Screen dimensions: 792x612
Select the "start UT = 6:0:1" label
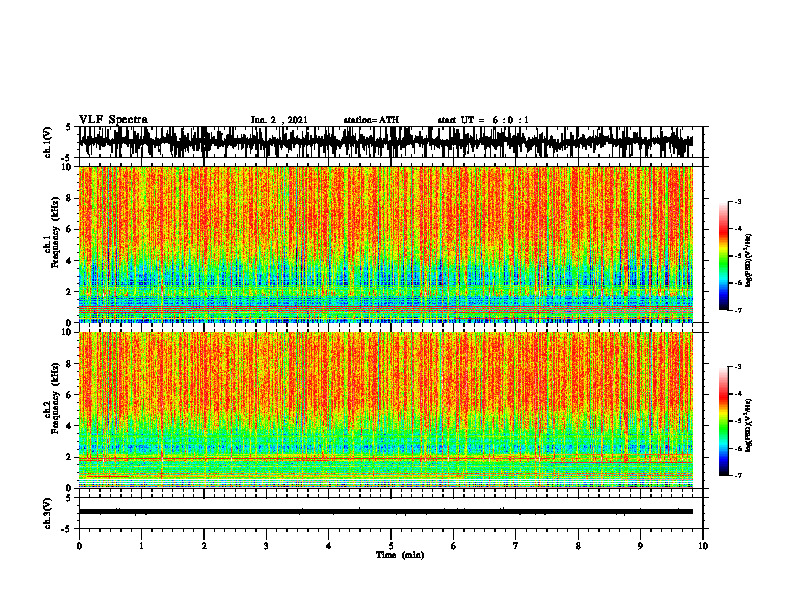(x=483, y=120)
